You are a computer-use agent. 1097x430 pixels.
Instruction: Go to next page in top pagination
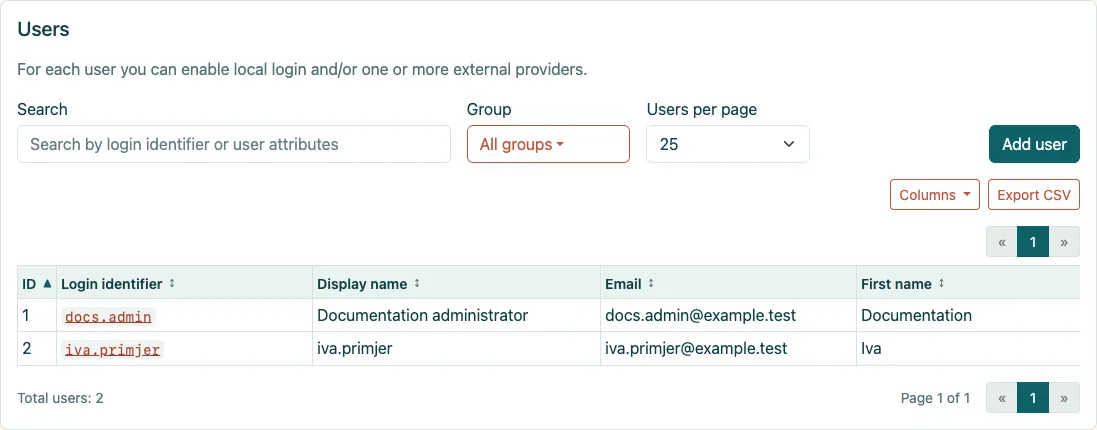point(1064,242)
